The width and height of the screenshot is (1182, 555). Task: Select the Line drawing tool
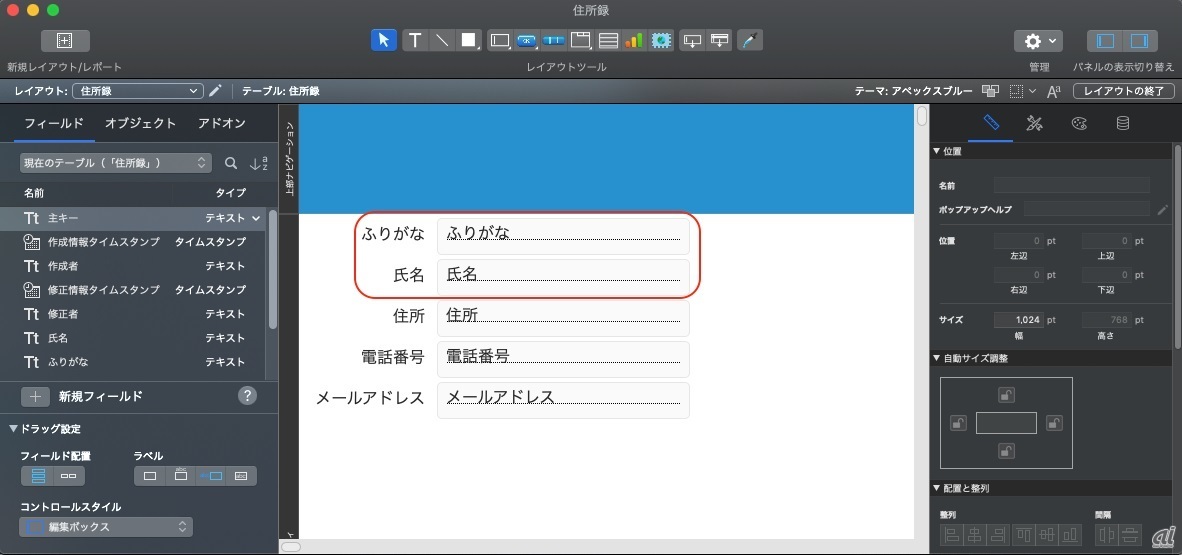[x=441, y=40]
